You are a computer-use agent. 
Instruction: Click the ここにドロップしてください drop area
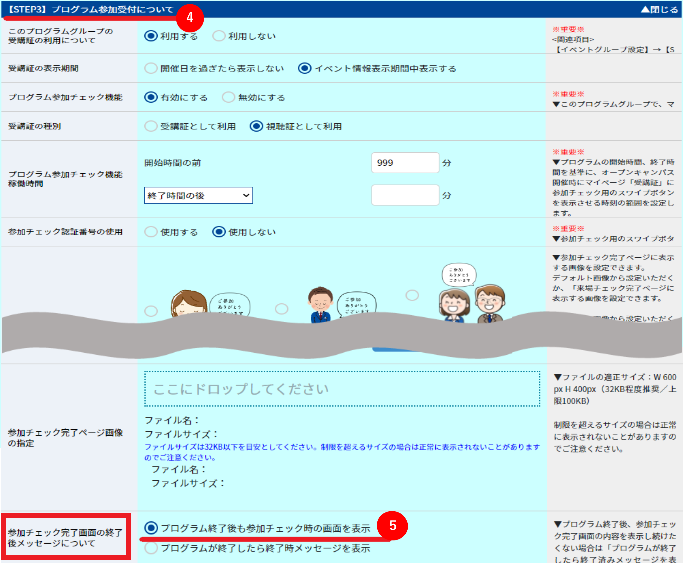click(x=342, y=389)
